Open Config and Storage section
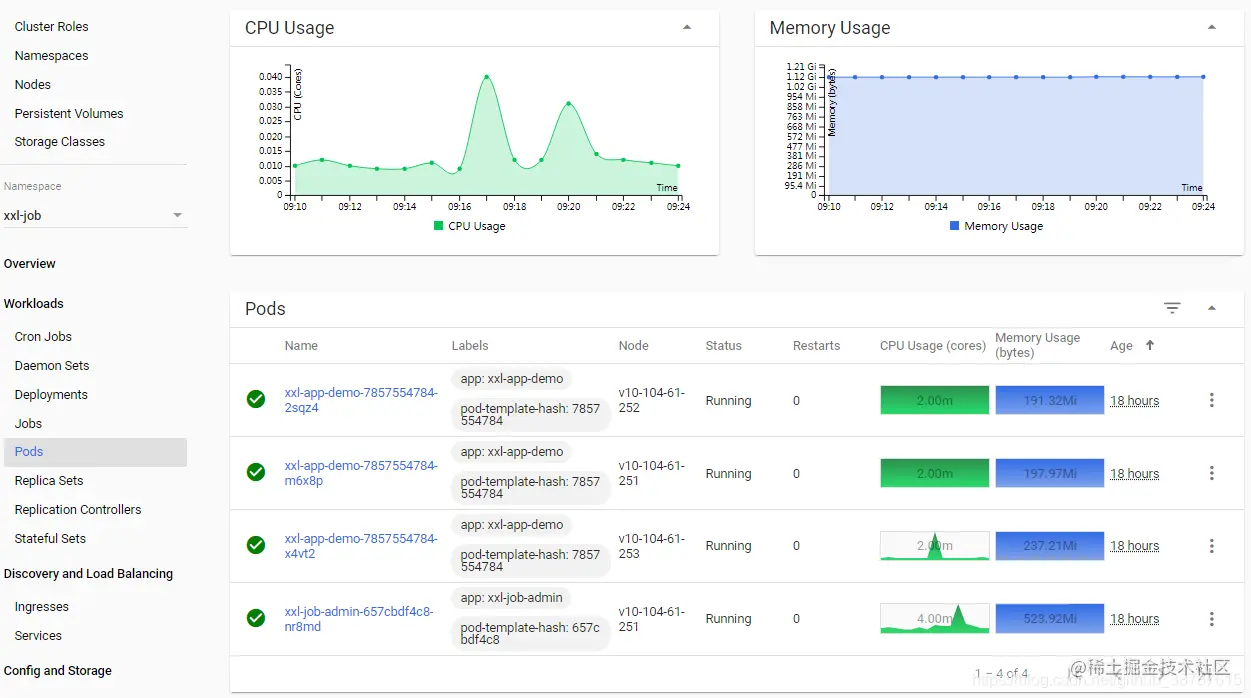 (58, 671)
